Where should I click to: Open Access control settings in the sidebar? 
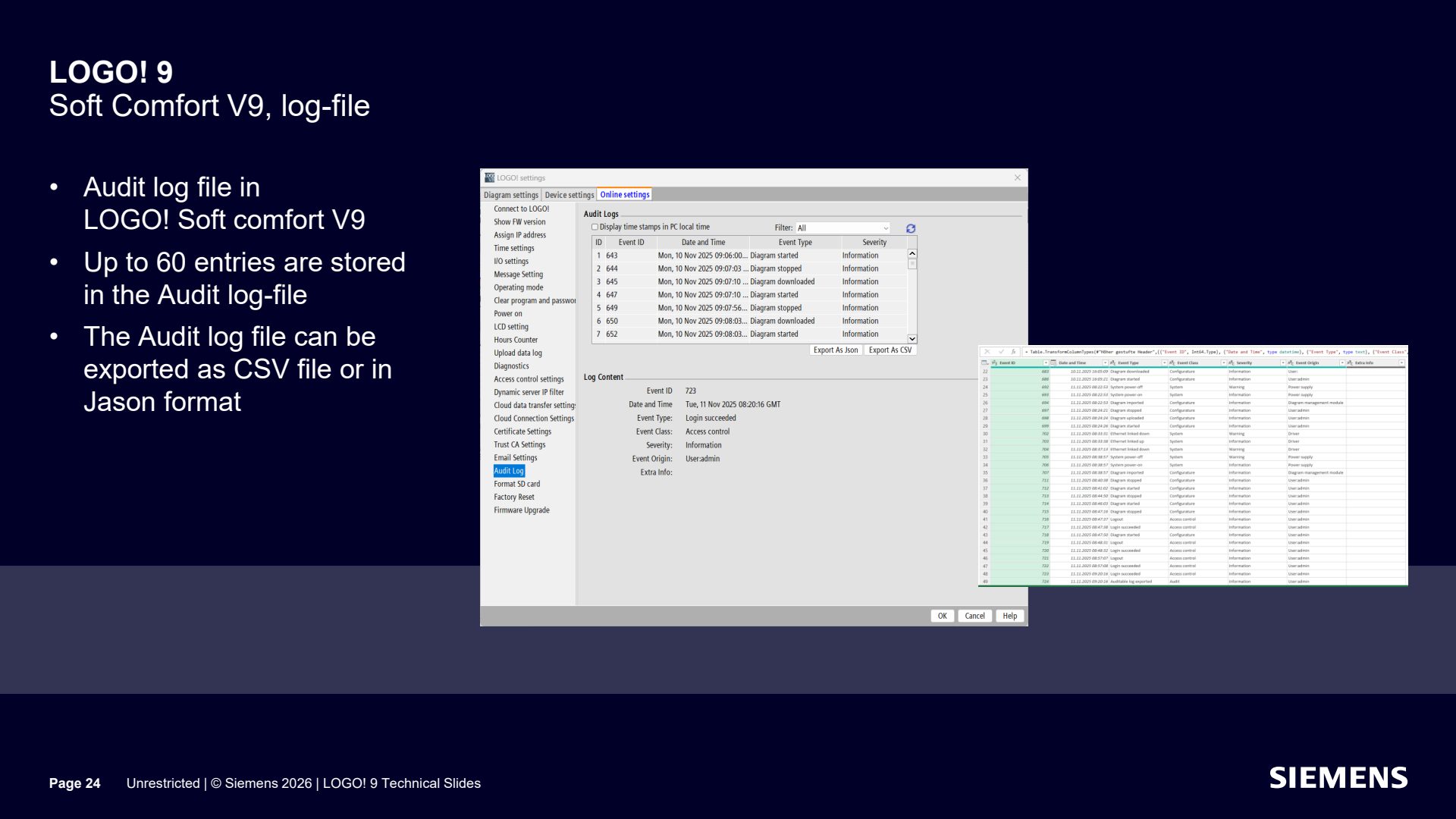[x=529, y=379]
